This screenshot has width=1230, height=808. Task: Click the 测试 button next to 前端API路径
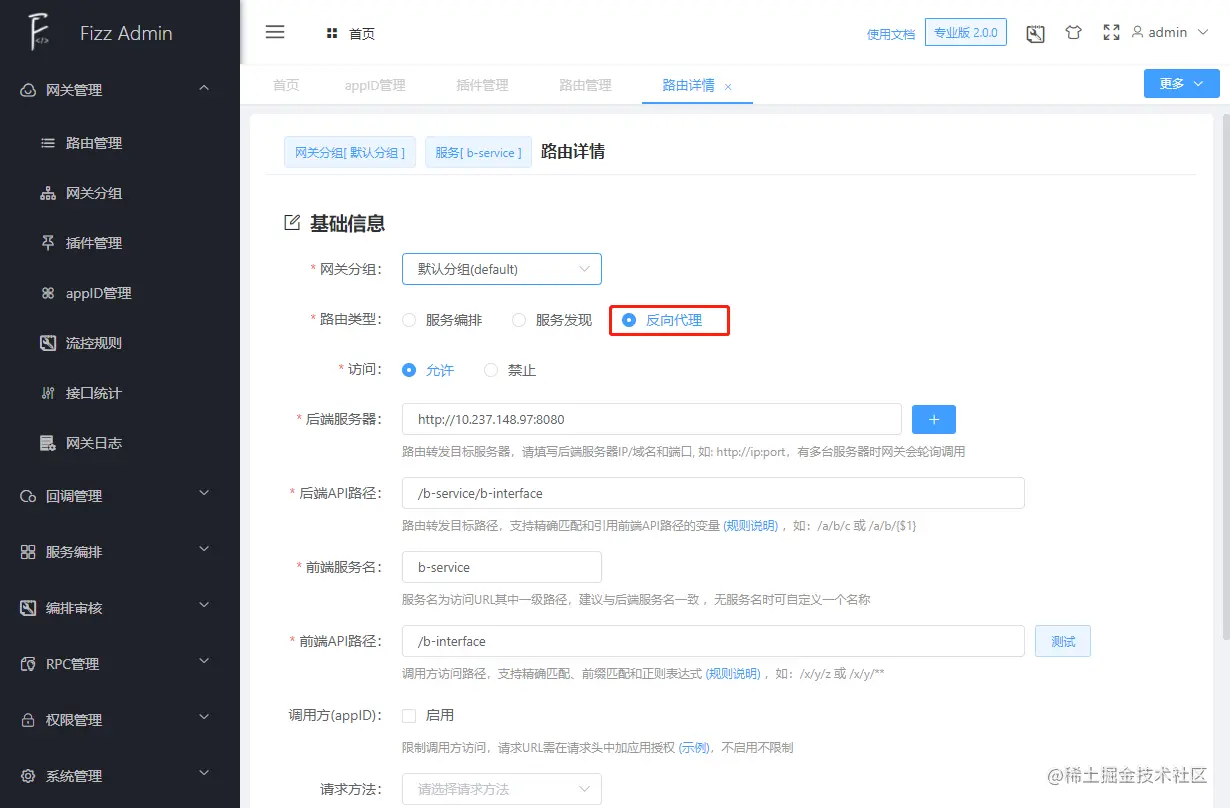point(1062,641)
